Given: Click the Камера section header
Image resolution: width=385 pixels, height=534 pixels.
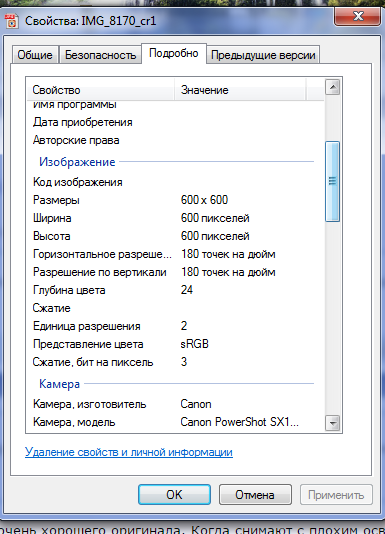Looking at the screenshot, I should (59, 384).
